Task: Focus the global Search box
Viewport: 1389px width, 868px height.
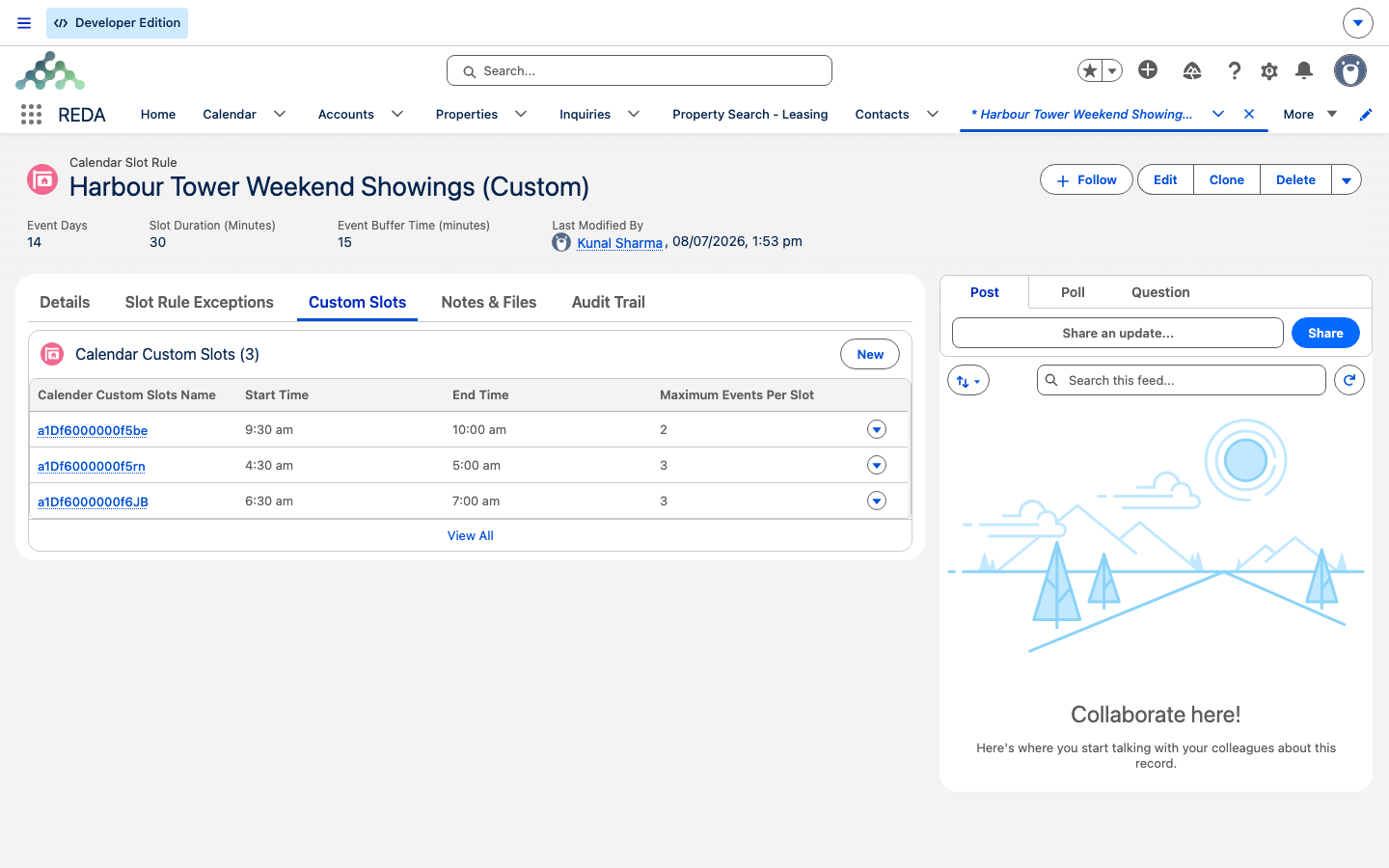Action: (x=640, y=70)
